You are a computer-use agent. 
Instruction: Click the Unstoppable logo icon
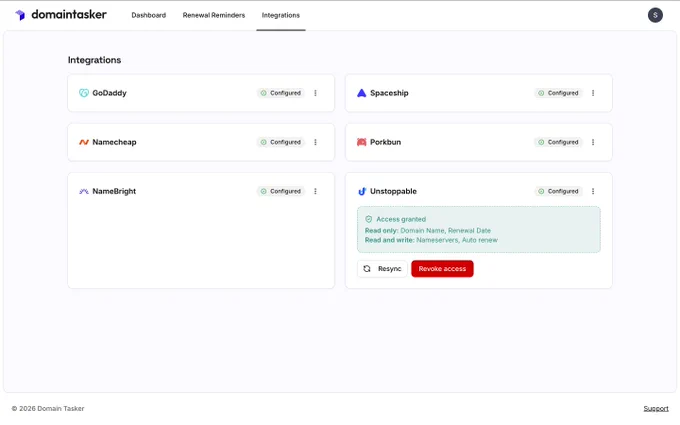(362, 191)
